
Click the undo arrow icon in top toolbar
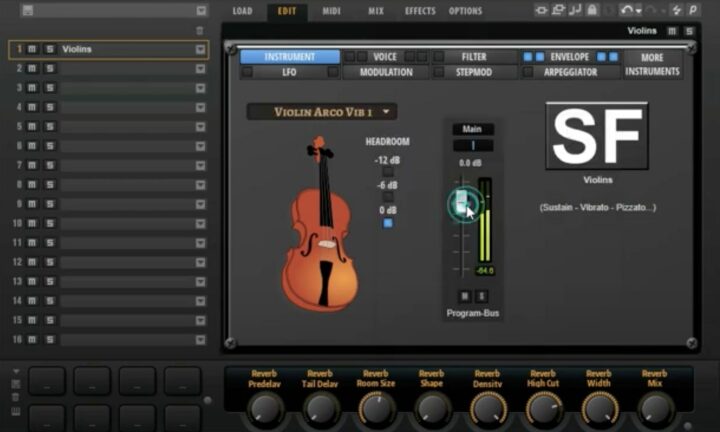point(626,10)
